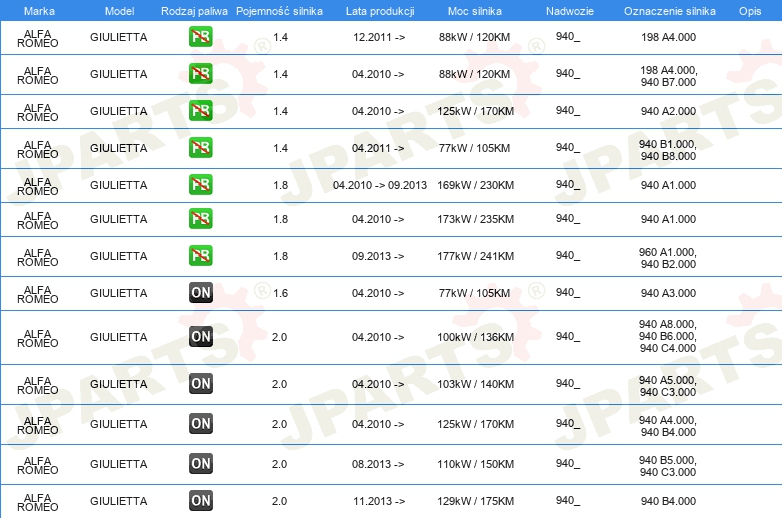Select the 940 A4.000, 940 B4.000 engine codes
782x518 pixels.
pos(668,426)
